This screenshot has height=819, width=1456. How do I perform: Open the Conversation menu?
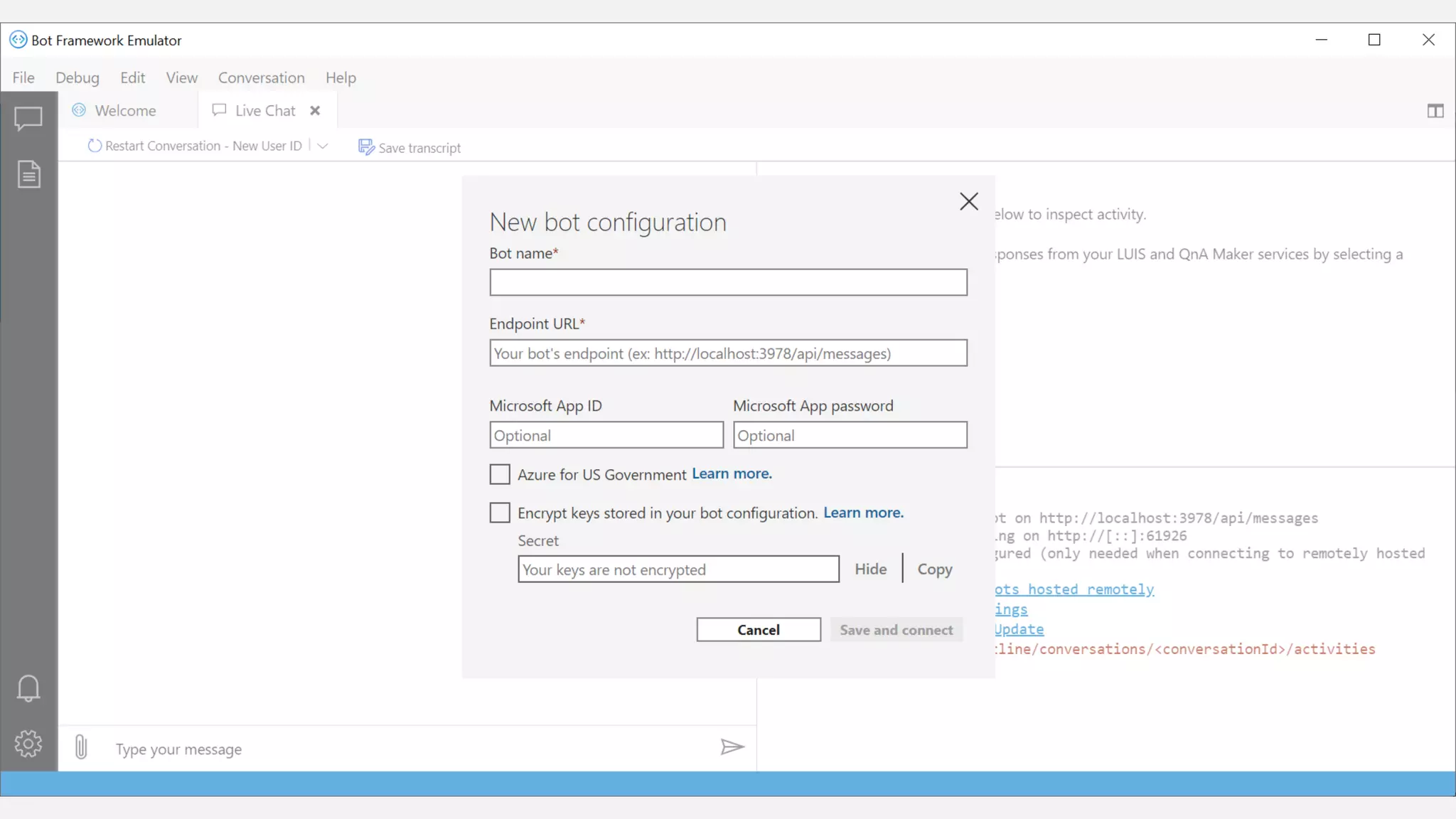(x=261, y=77)
